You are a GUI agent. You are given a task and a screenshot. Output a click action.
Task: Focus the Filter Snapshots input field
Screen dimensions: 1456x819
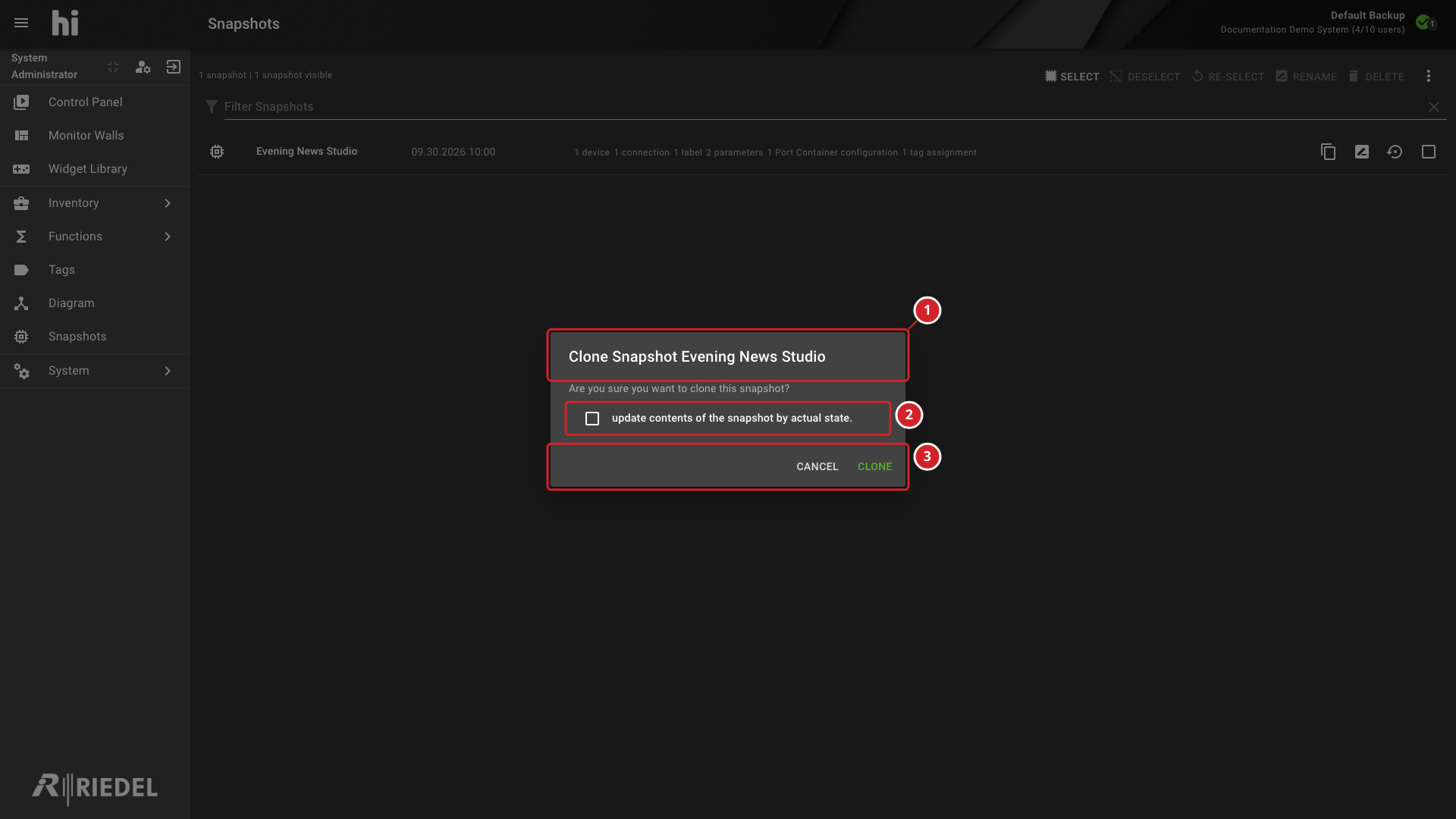click(x=823, y=107)
